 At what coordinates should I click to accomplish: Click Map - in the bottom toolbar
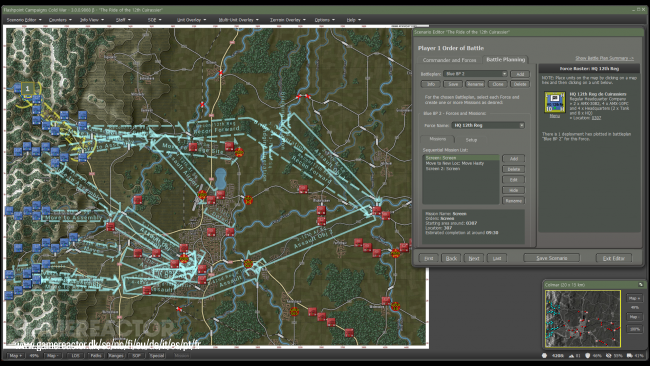pyautogui.click(x=53, y=356)
